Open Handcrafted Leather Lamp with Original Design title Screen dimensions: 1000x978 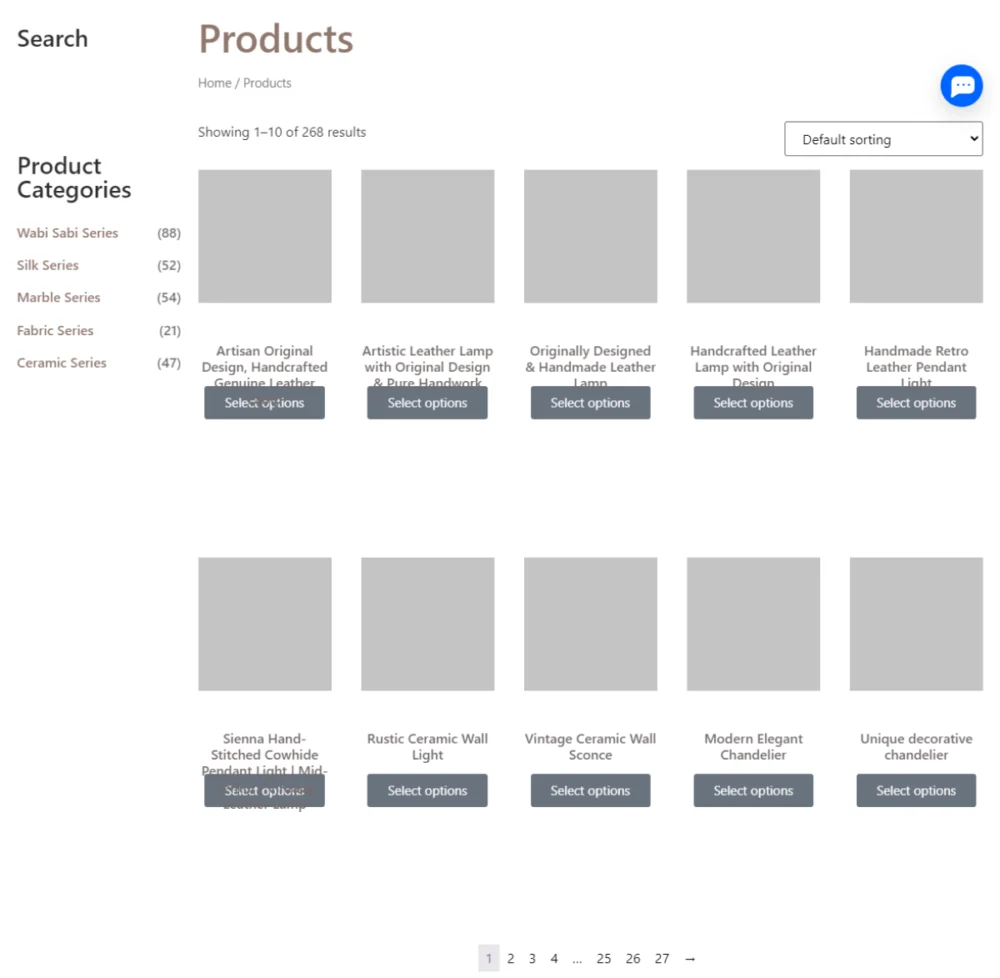pos(753,367)
